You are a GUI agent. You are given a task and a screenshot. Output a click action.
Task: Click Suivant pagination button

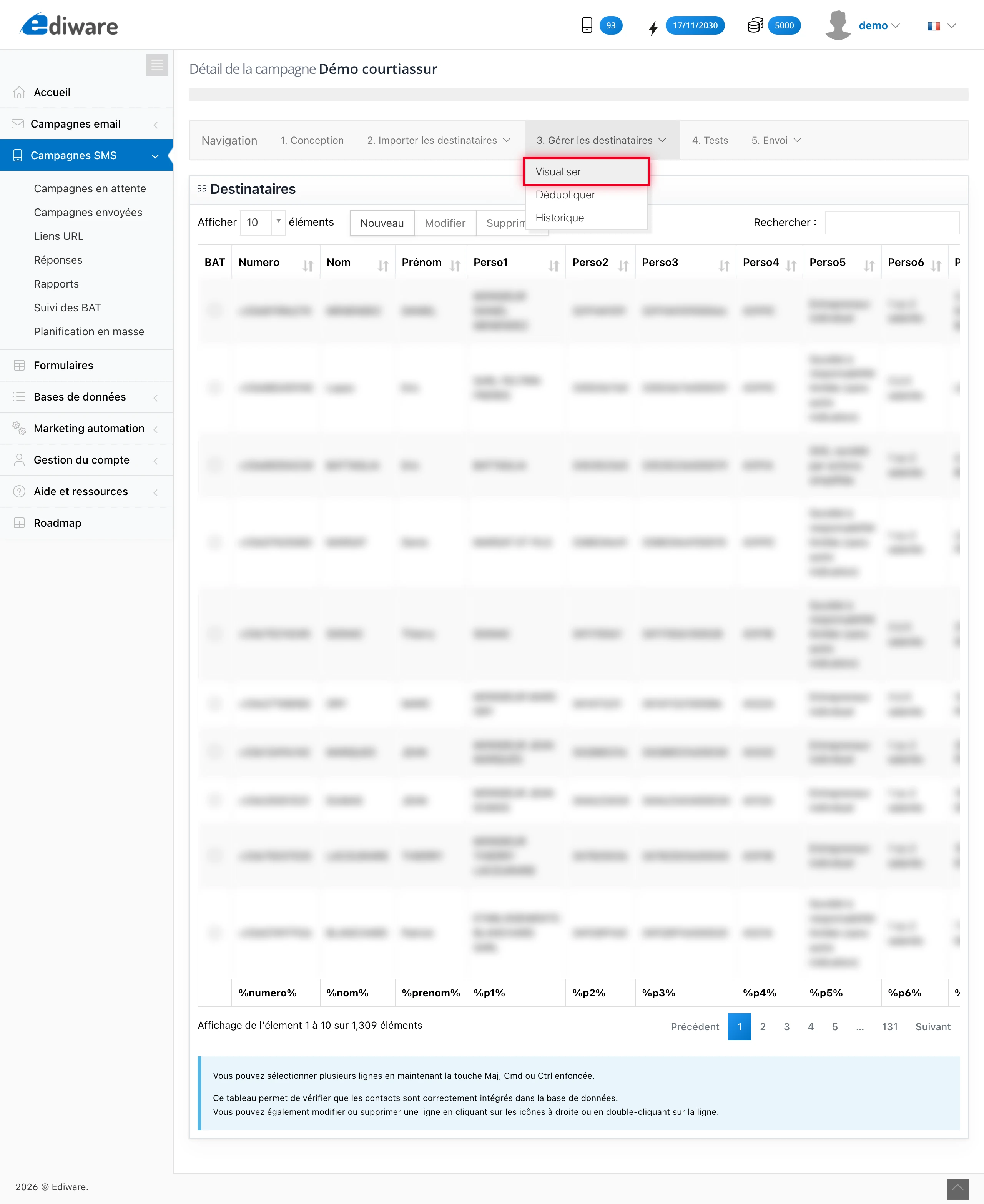(x=932, y=1026)
